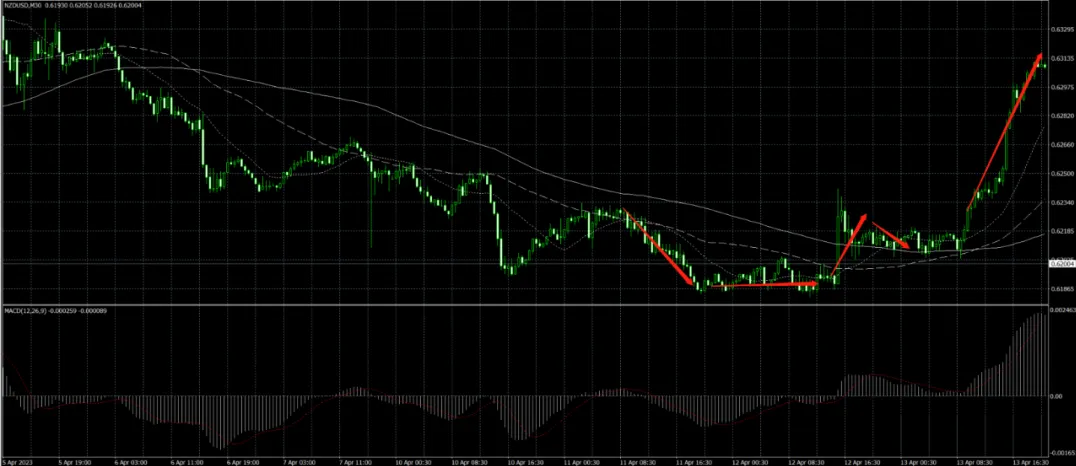1076x466 pixels.
Task: Click the 13 Apr 08:30 time label
Action: click(973, 462)
